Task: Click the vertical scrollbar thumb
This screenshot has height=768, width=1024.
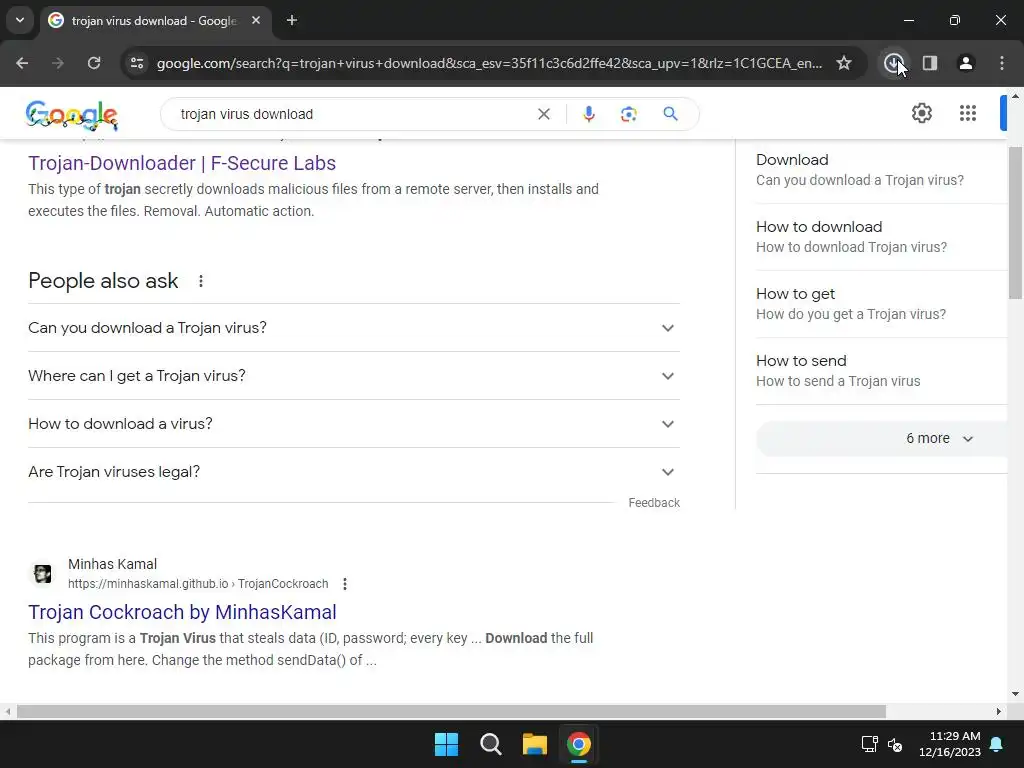Action: click(1016, 222)
